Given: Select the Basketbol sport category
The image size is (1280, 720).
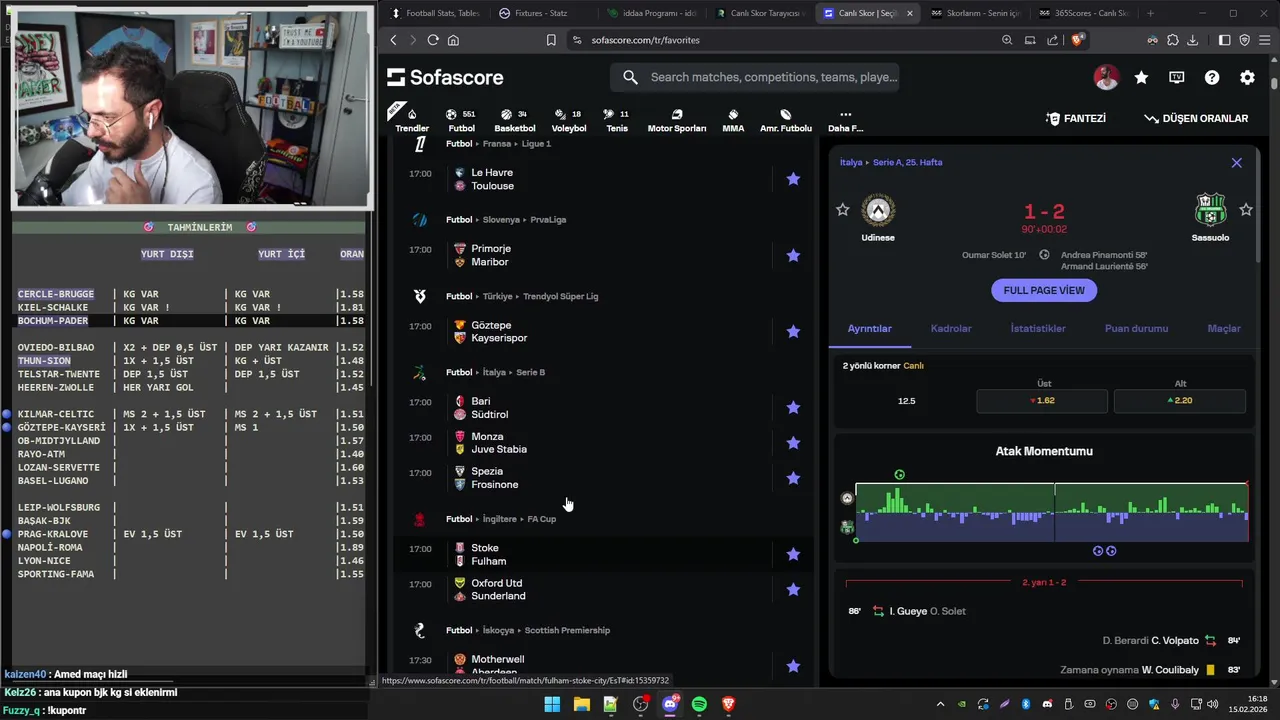Looking at the screenshot, I should pos(514,120).
